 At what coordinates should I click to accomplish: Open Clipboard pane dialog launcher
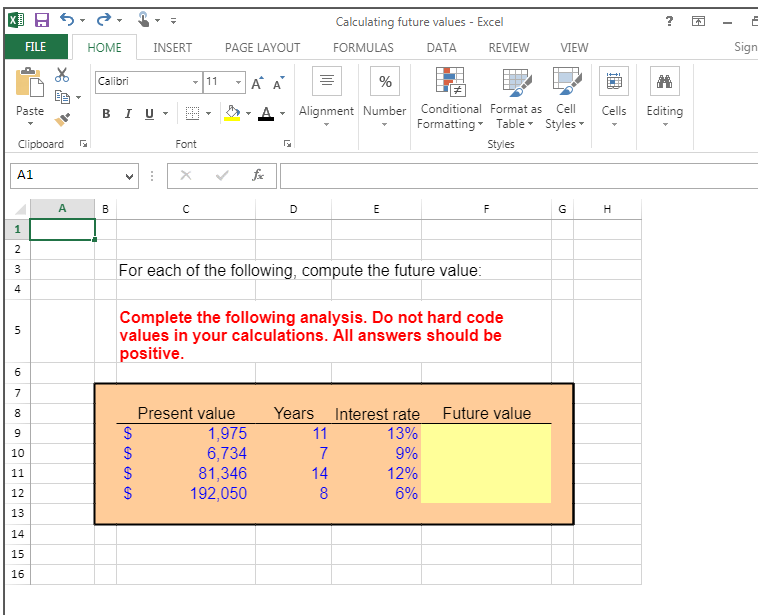coord(84,144)
